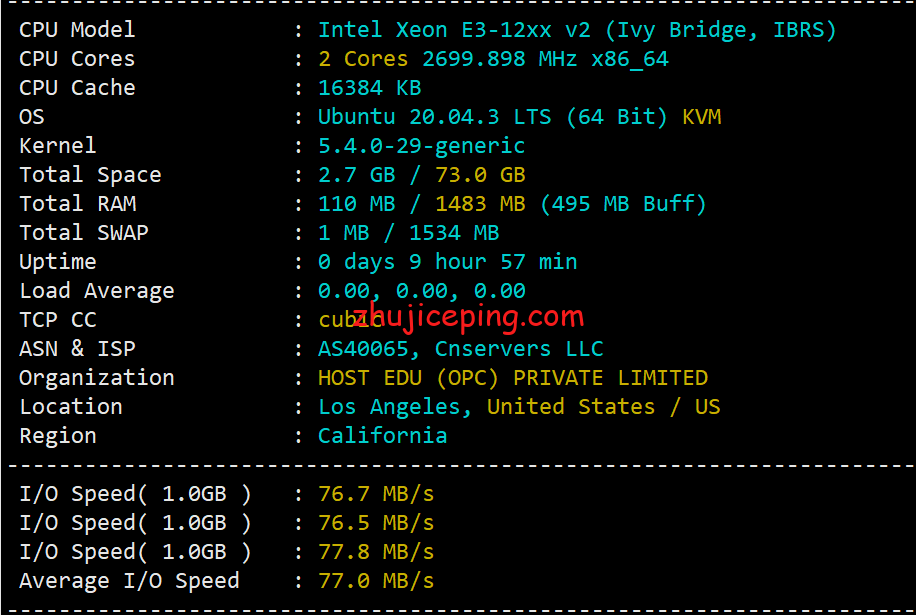
Task: Select the ASN & ISP label
Action: pyautogui.click(x=77, y=349)
